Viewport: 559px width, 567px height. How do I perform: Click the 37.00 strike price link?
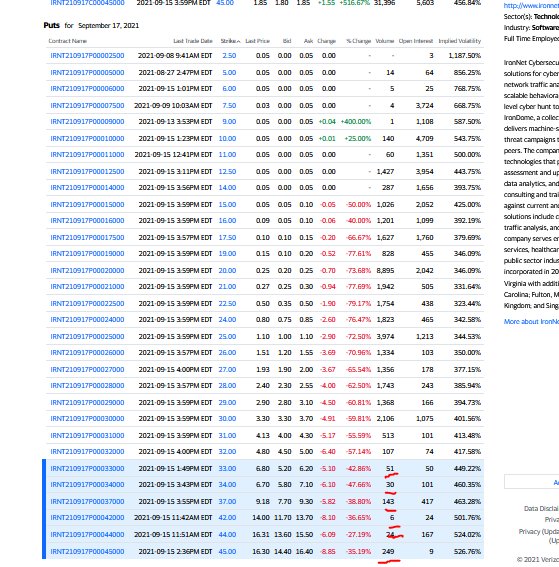(x=227, y=502)
